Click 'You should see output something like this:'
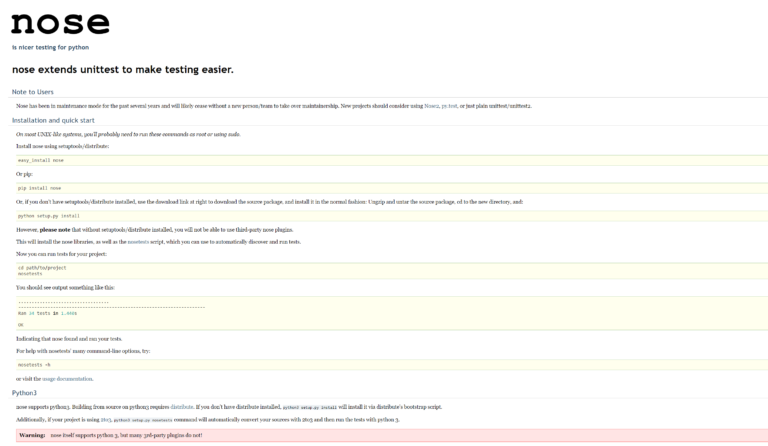 (65, 288)
